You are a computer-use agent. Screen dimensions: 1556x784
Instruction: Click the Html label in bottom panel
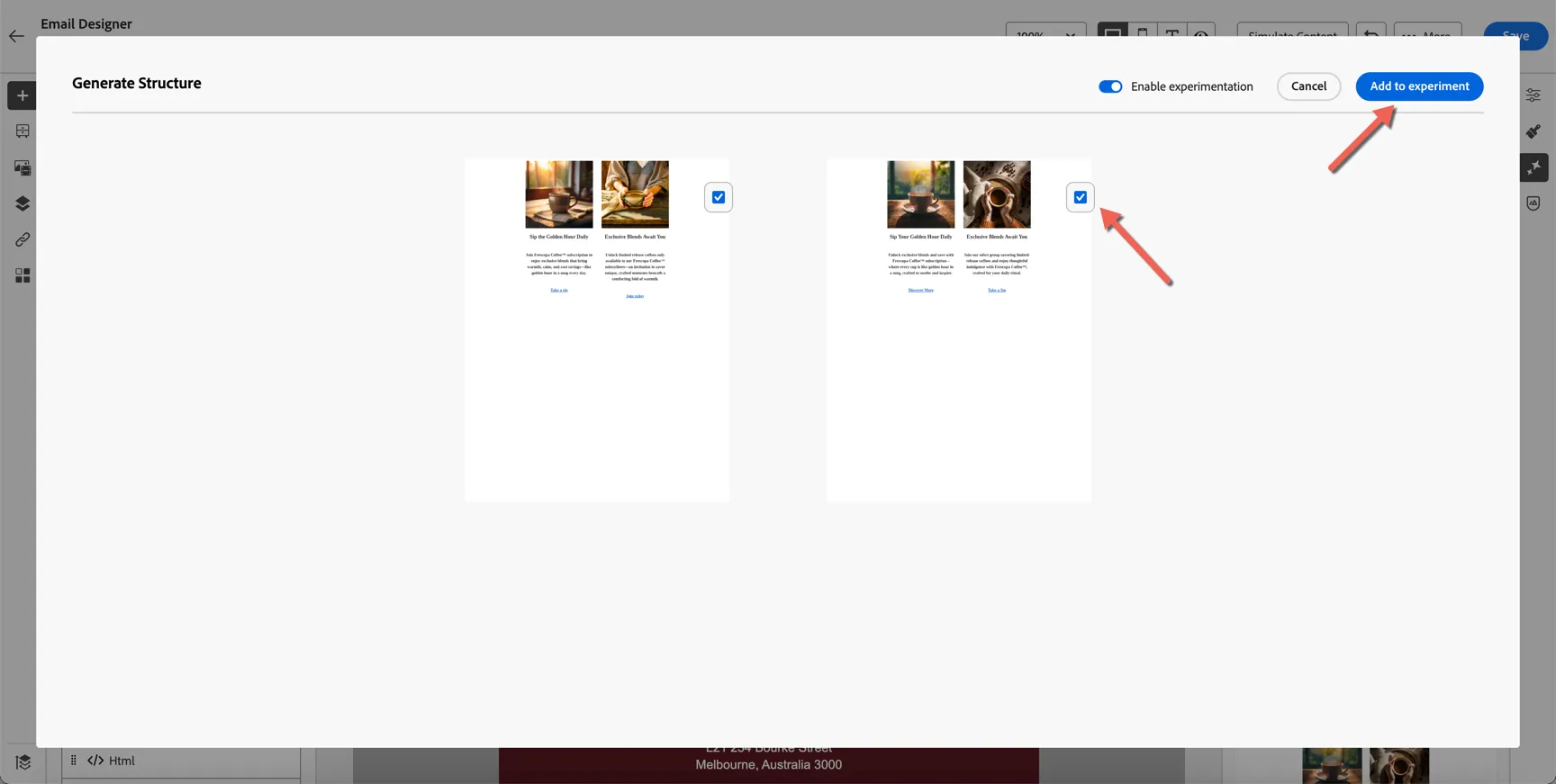coord(122,761)
